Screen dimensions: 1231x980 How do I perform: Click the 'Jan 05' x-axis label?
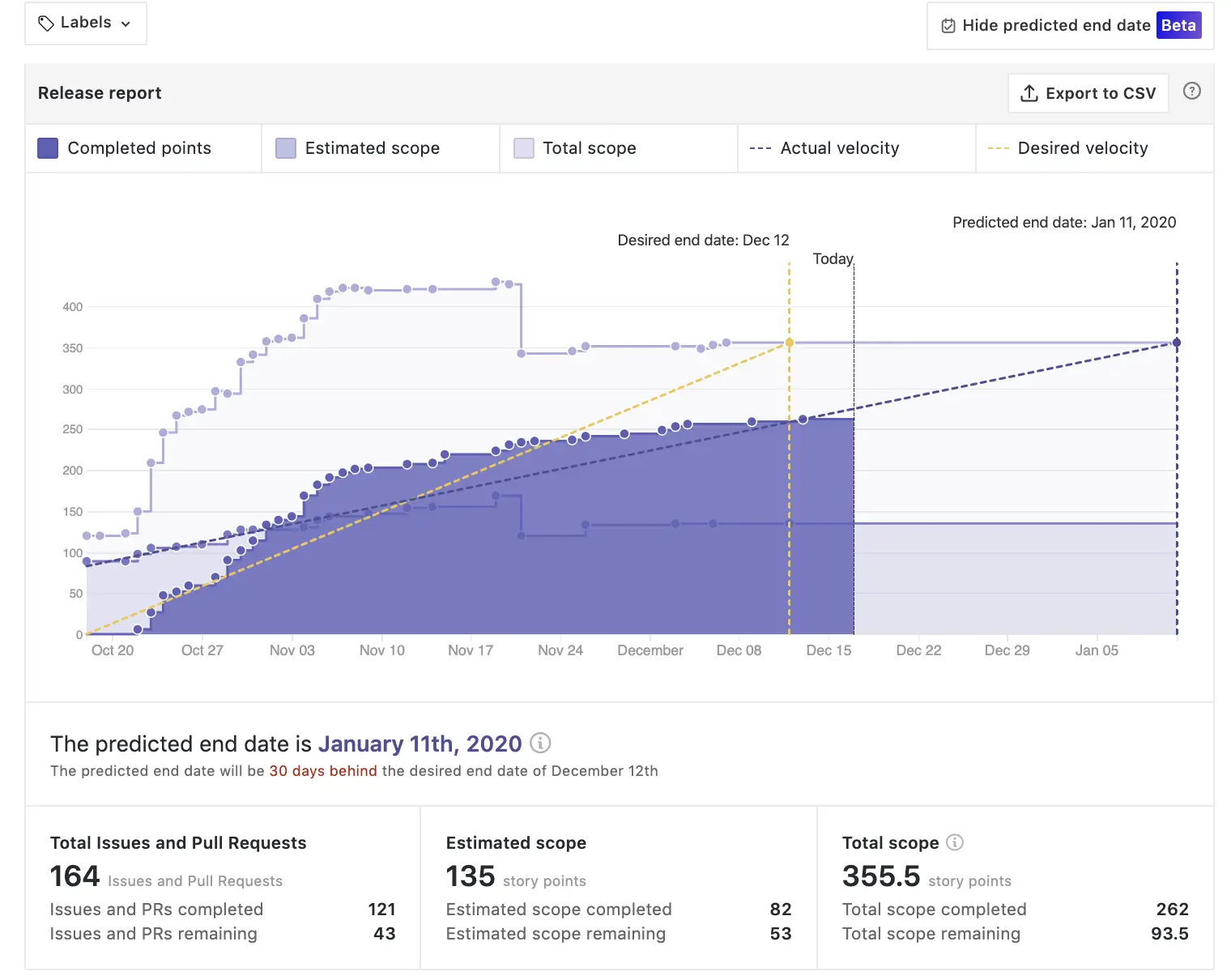(x=1097, y=650)
